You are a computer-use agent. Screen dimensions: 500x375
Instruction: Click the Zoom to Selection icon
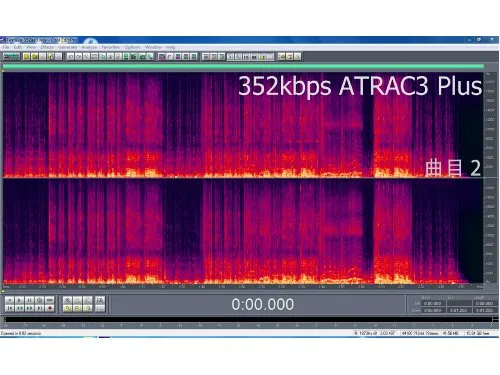(67, 308)
